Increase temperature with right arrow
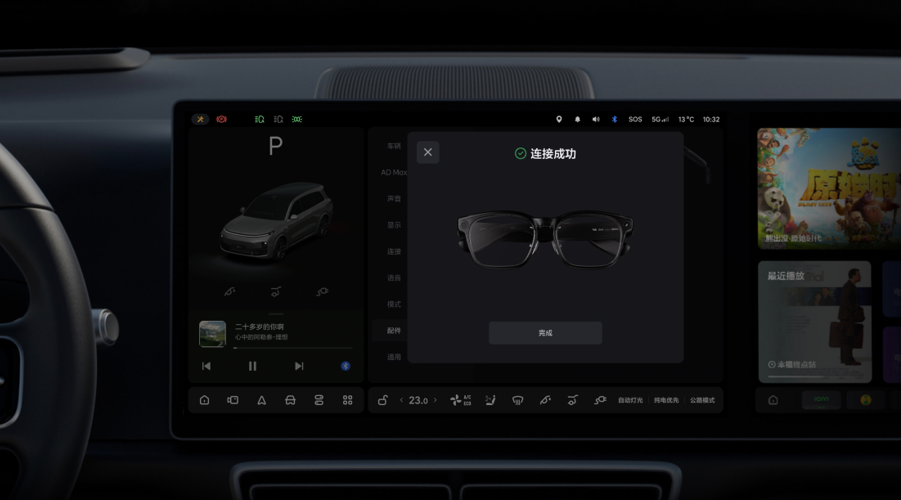The height and width of the screenshot is (500, 901). [435, 400]
